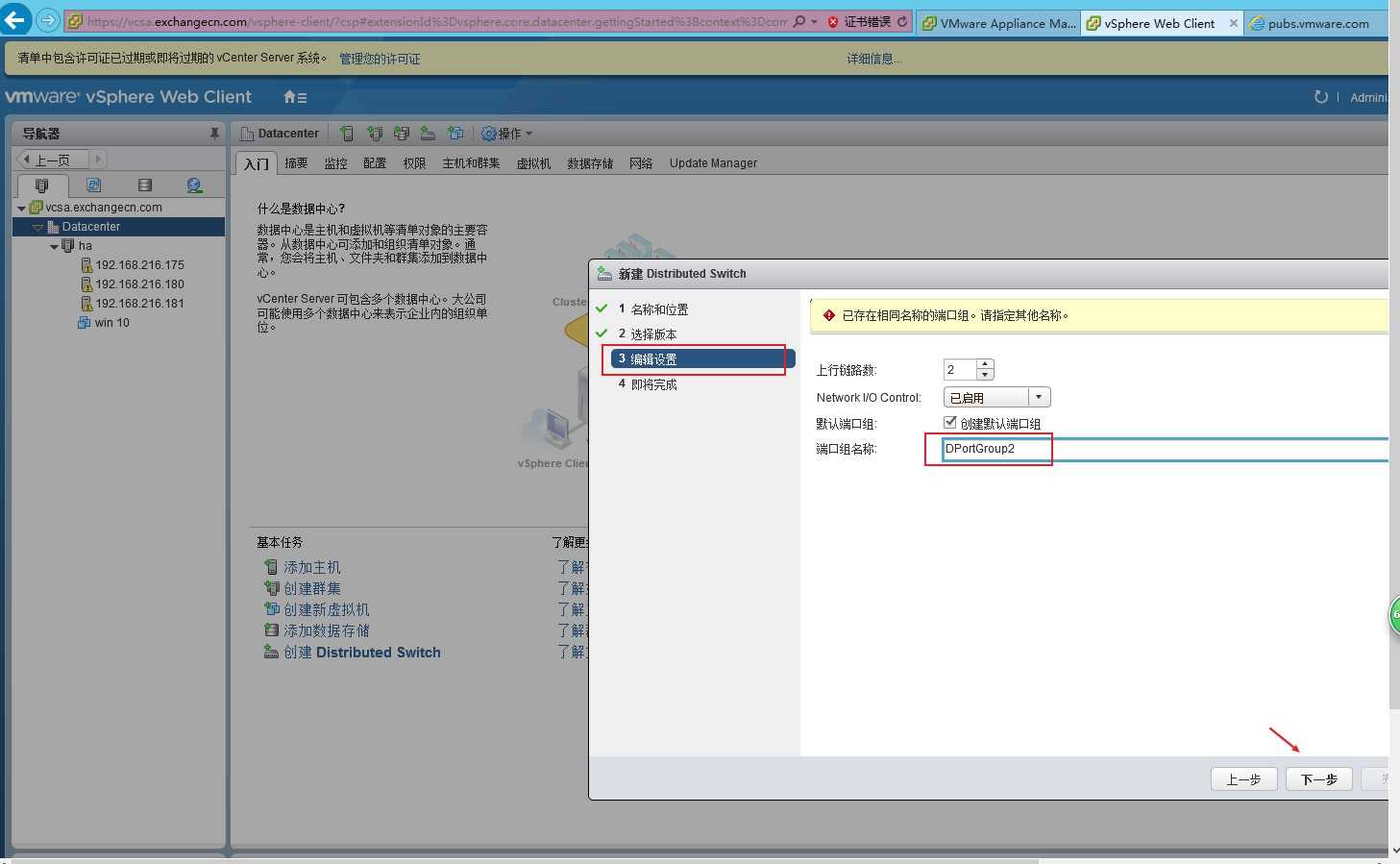The height and width of the screenshot is (864, 1400).
Task: Go to wizard step 1 Name and location
Action: click(653, 309)
